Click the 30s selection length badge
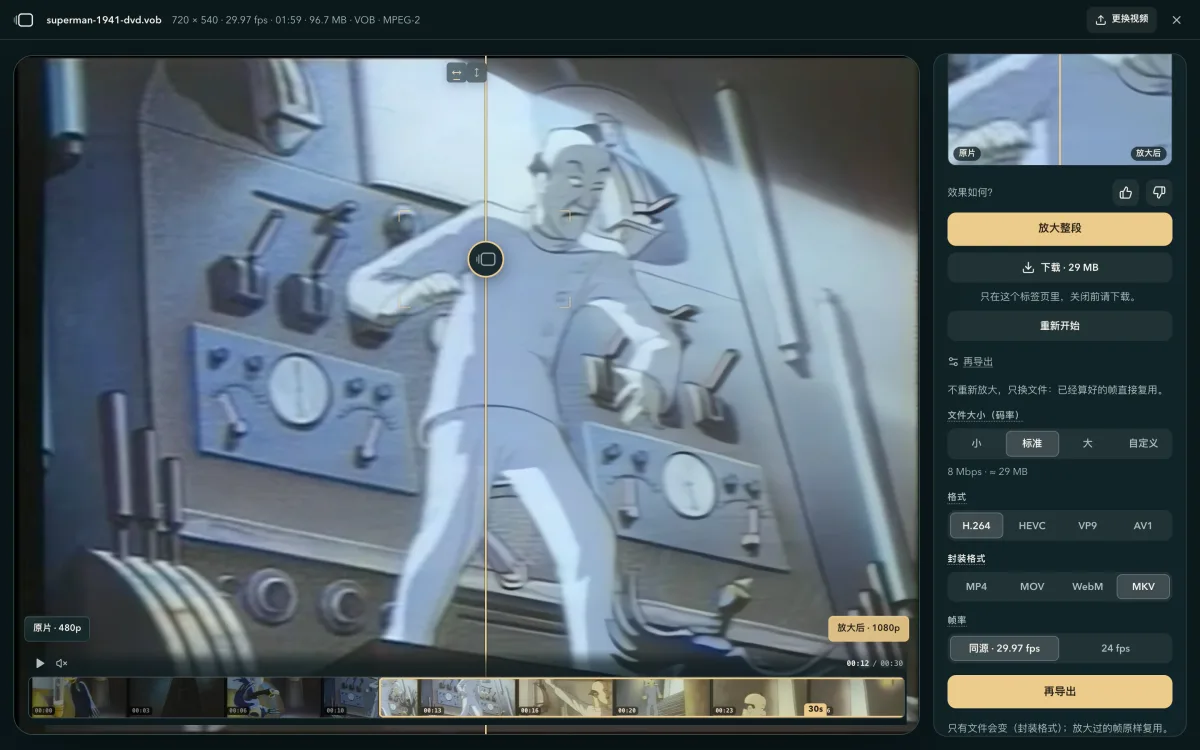The width and height of the screenshot is (1200, 750). 815,709
